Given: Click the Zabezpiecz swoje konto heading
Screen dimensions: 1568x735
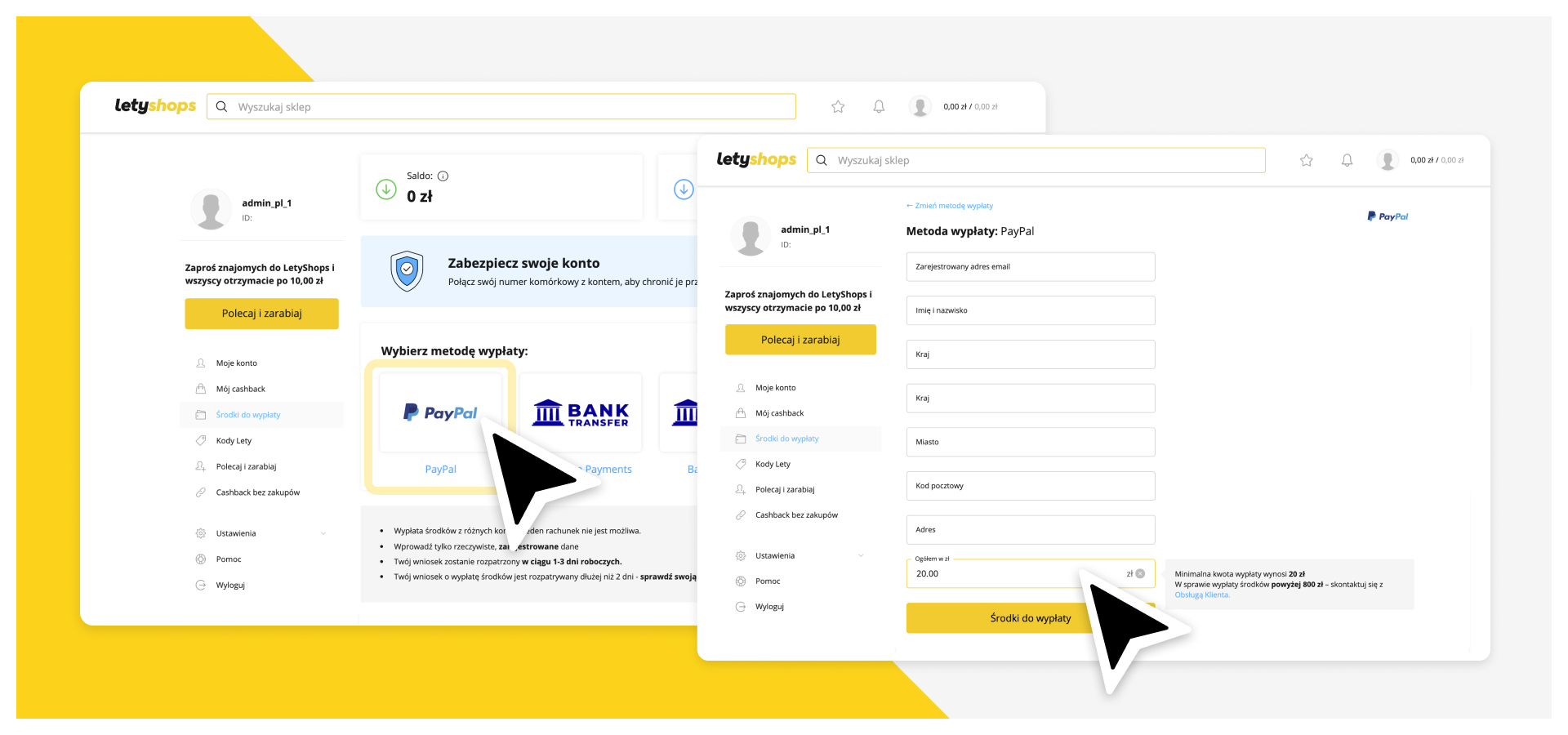Looking at the screenshot, I should 523,263.
